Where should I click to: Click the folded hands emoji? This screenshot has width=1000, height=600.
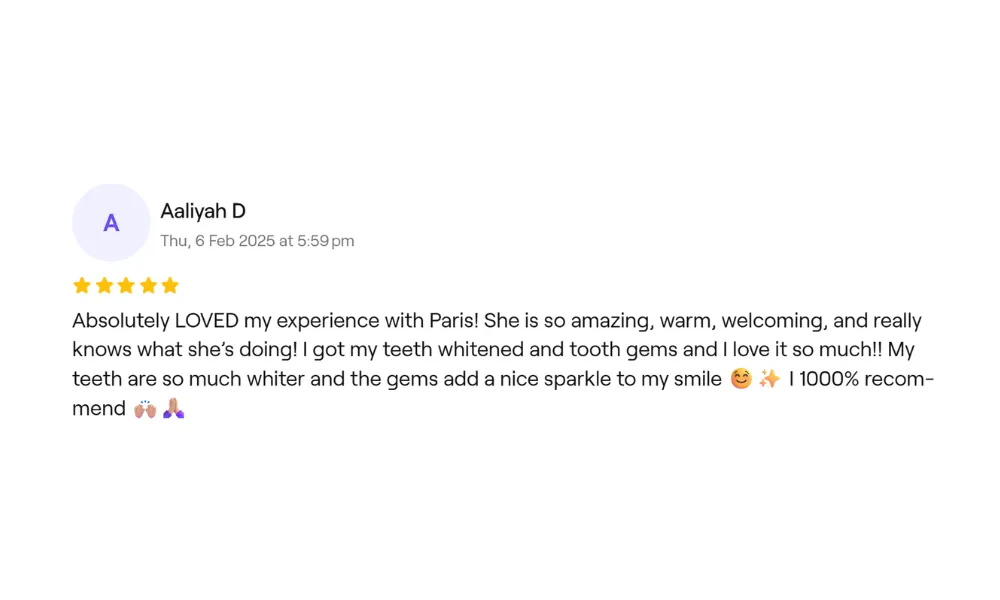(x=173, y=408)
